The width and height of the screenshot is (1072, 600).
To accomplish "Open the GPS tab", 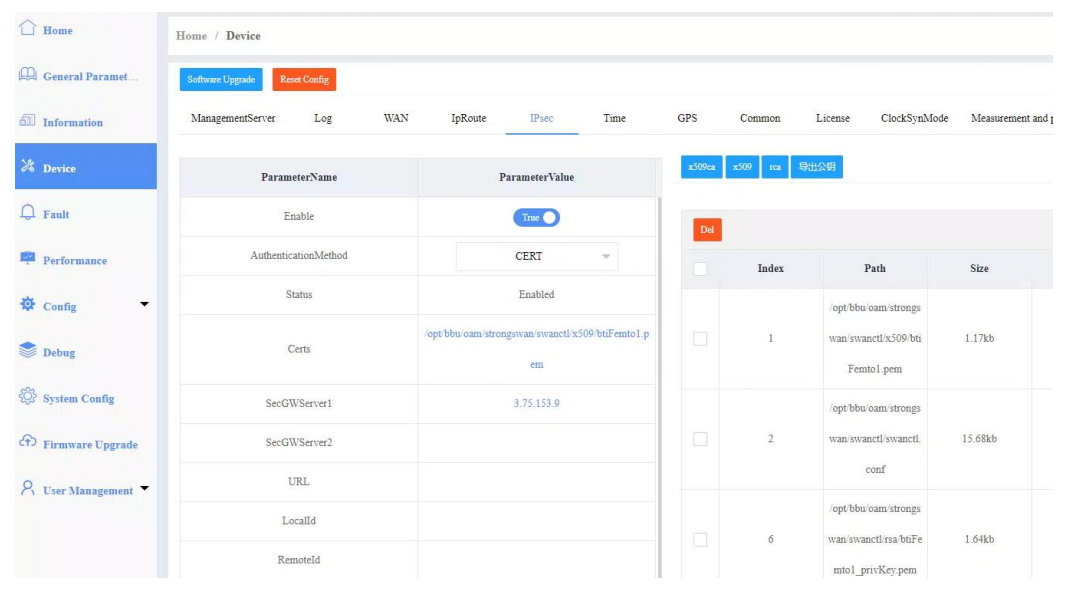I will (x=687, y=118).
